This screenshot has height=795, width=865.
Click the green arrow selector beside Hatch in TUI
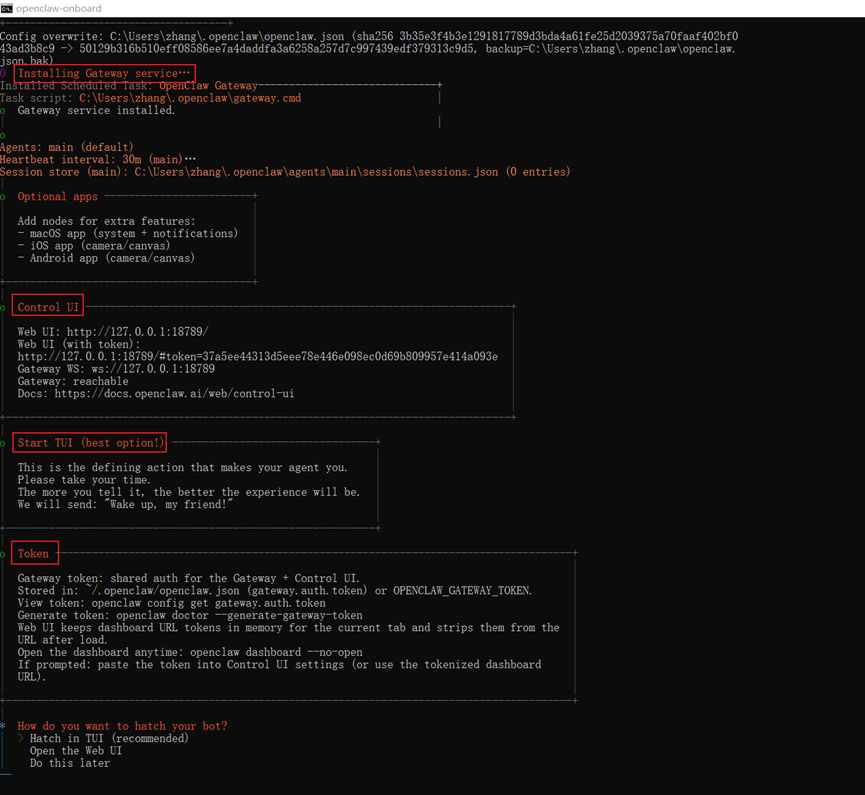point(21,739)
